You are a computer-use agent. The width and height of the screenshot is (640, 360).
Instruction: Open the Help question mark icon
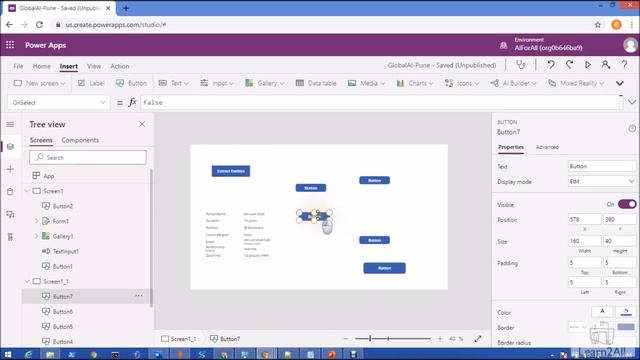click(624, 65)
